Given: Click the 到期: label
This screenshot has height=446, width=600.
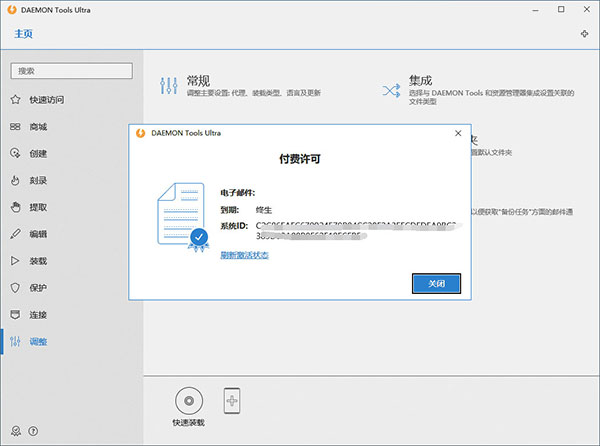Looking at the screenshot, I should click(230, 210).
